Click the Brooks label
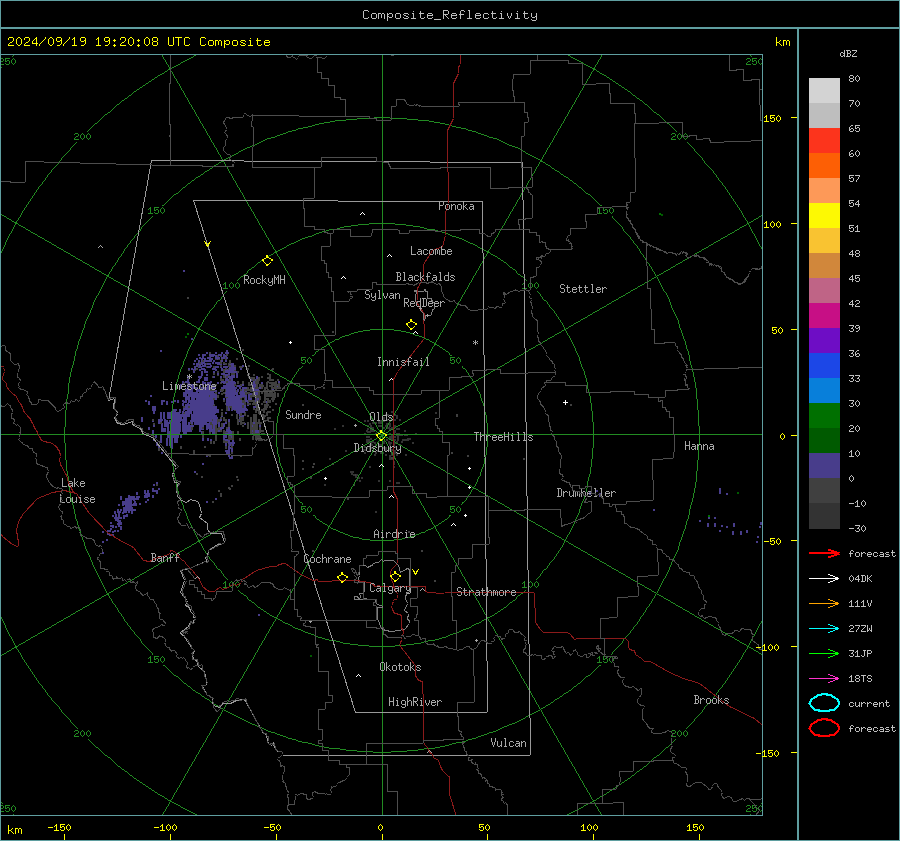Screen dimensions: 900x841 coord(711,700)
